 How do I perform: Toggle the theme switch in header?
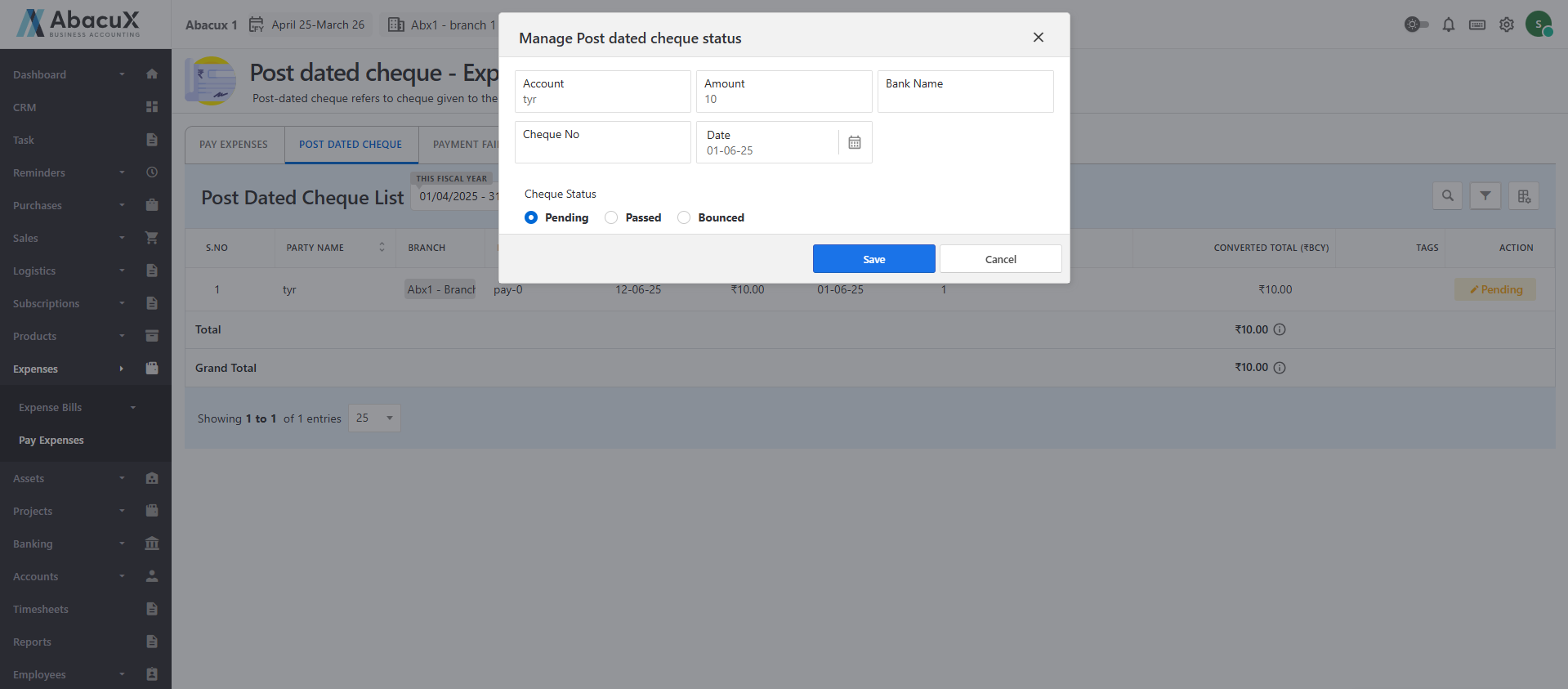tap(1416, 25)
